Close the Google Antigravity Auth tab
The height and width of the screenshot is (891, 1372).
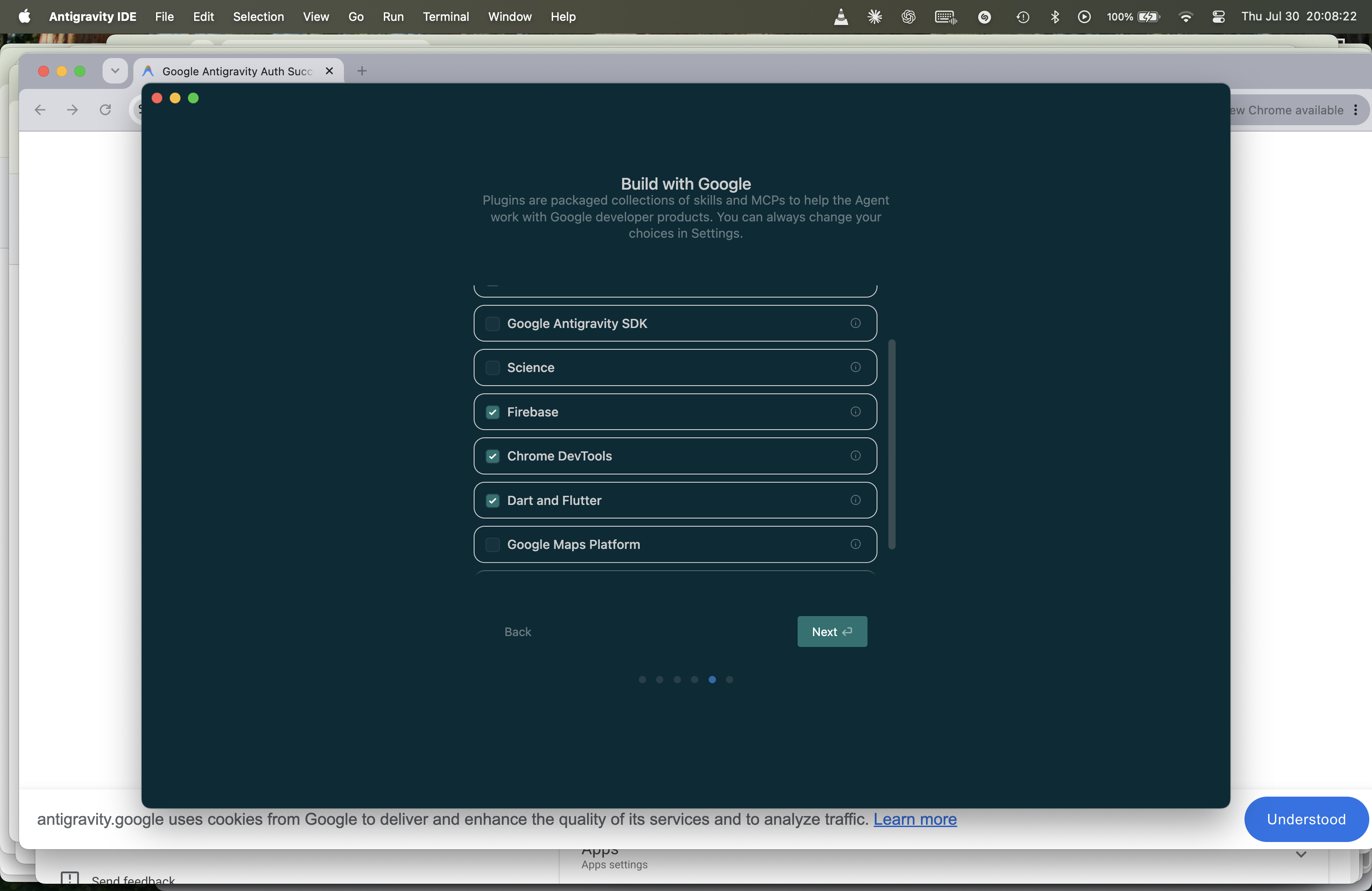[329, 71]
